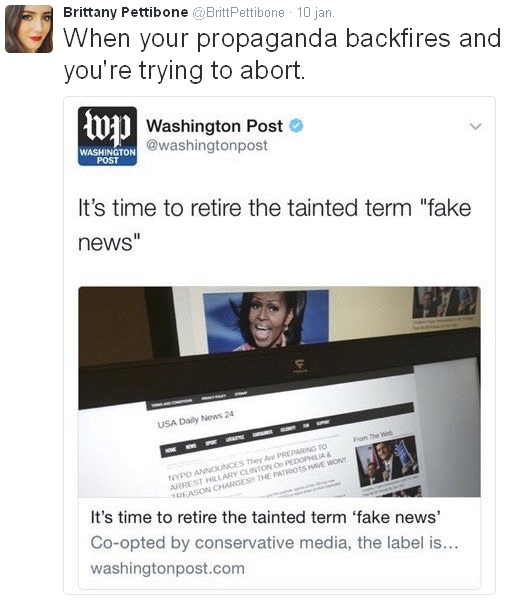Open the link card headline about 'fake news'

point(265,517)
